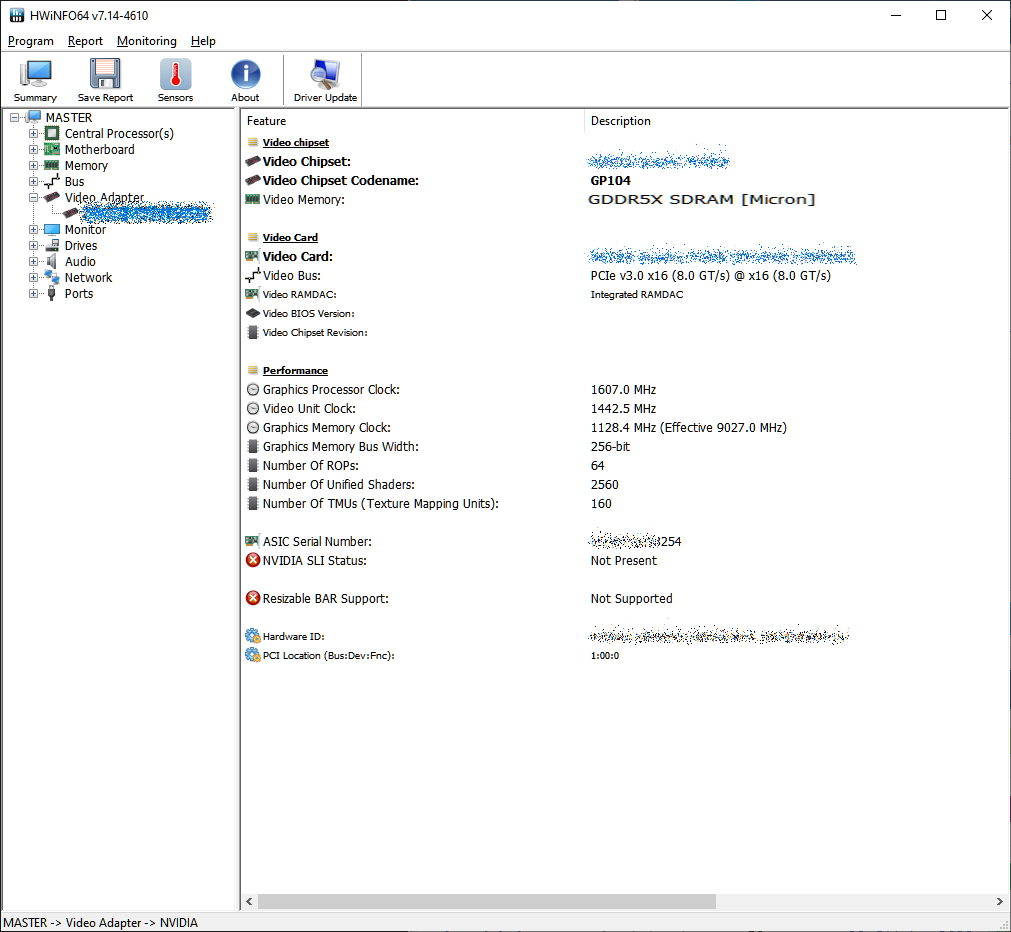
Task: Click the HWiNFO64 title bar app icon
Action: coord(16,15)
